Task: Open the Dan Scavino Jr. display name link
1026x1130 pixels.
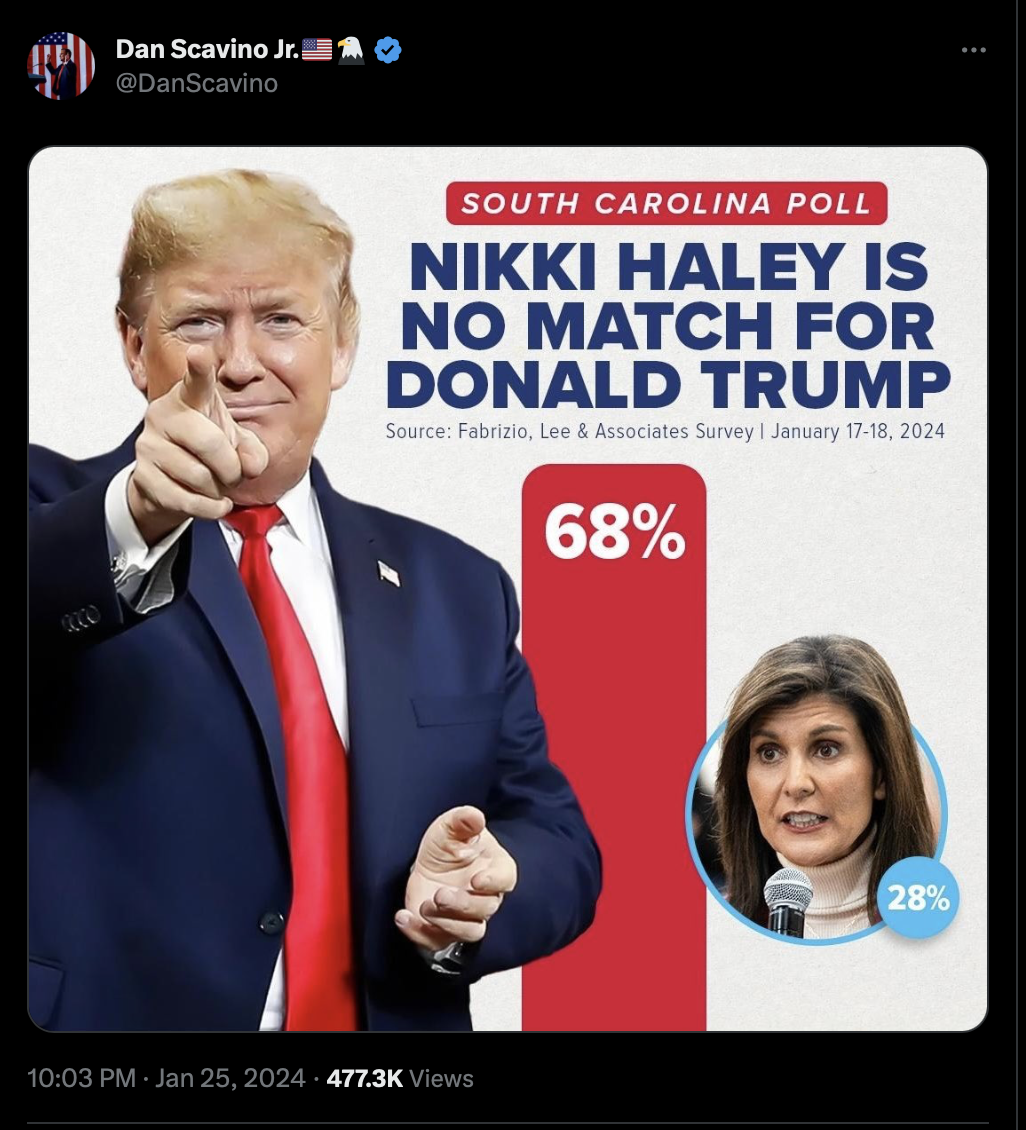Action: (207, 49)
